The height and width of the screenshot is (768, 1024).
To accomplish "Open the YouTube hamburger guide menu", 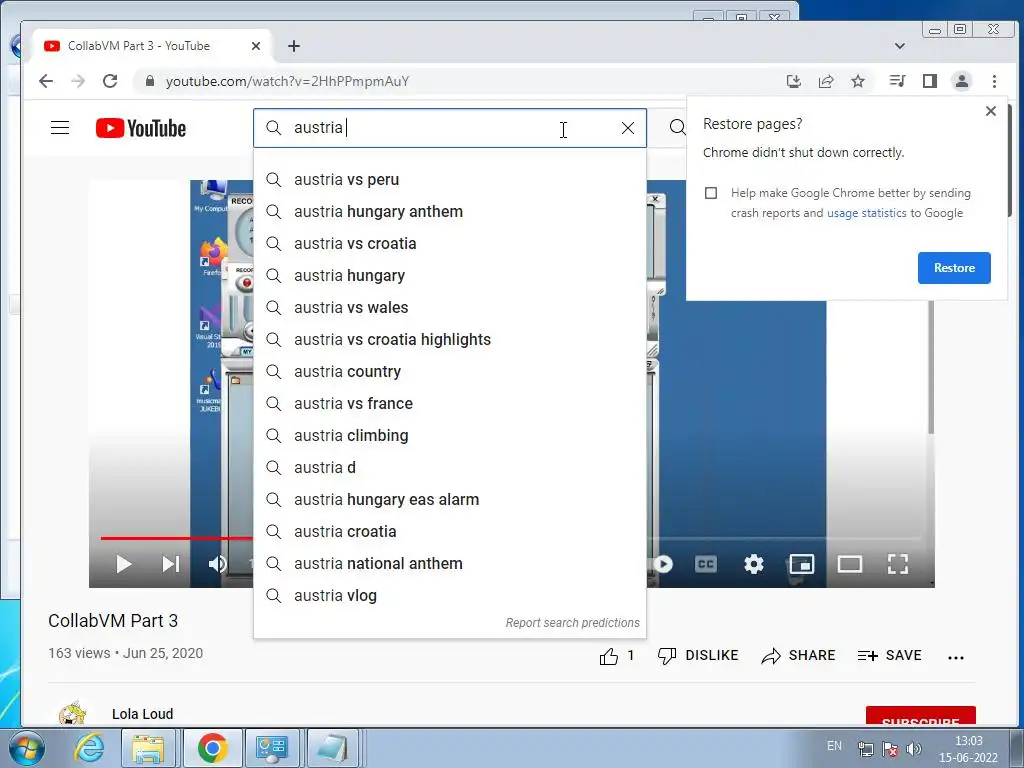I will [60, 127].
